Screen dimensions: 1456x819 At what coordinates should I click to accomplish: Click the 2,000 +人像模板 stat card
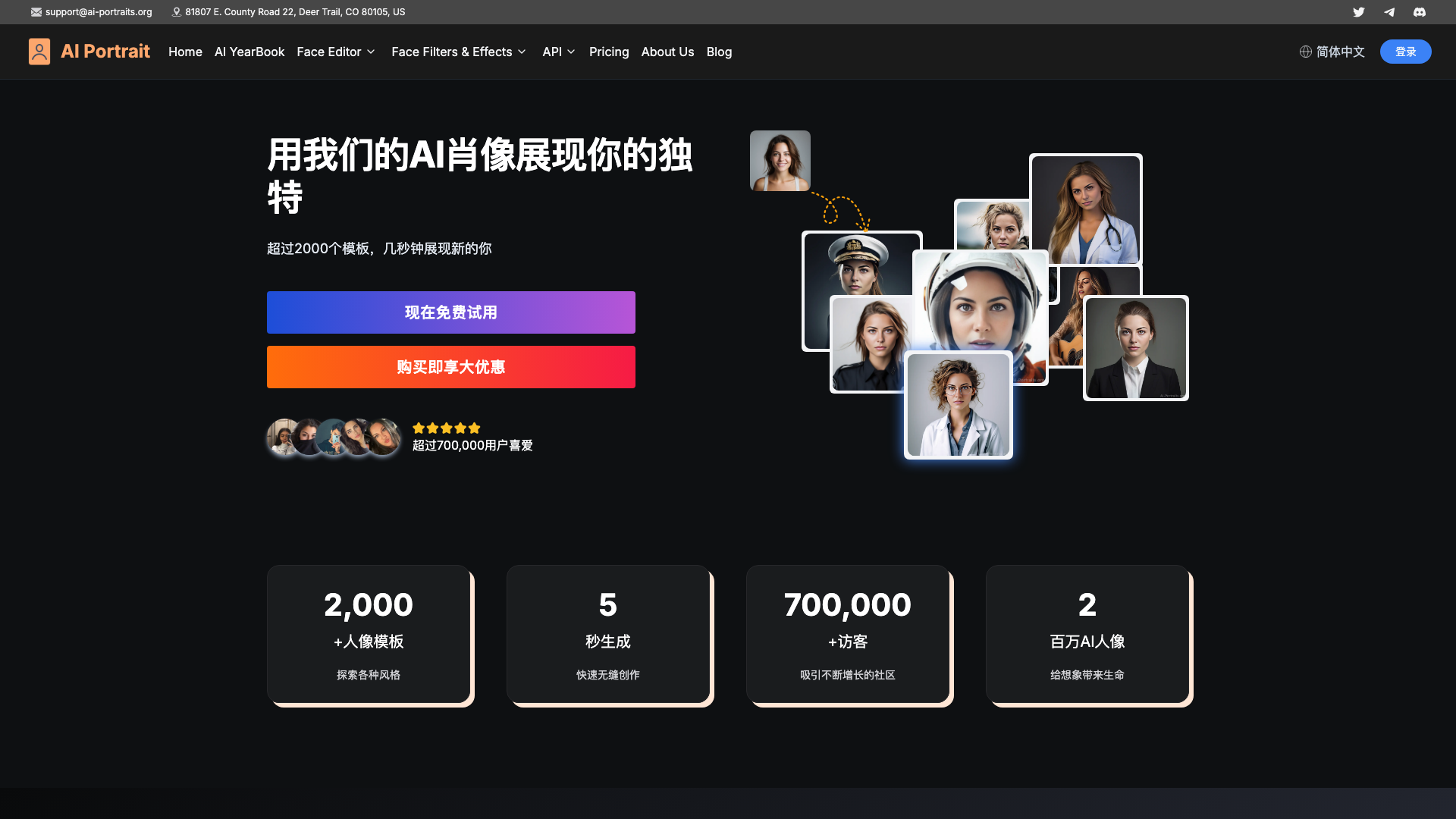click(x=369, y=634)
